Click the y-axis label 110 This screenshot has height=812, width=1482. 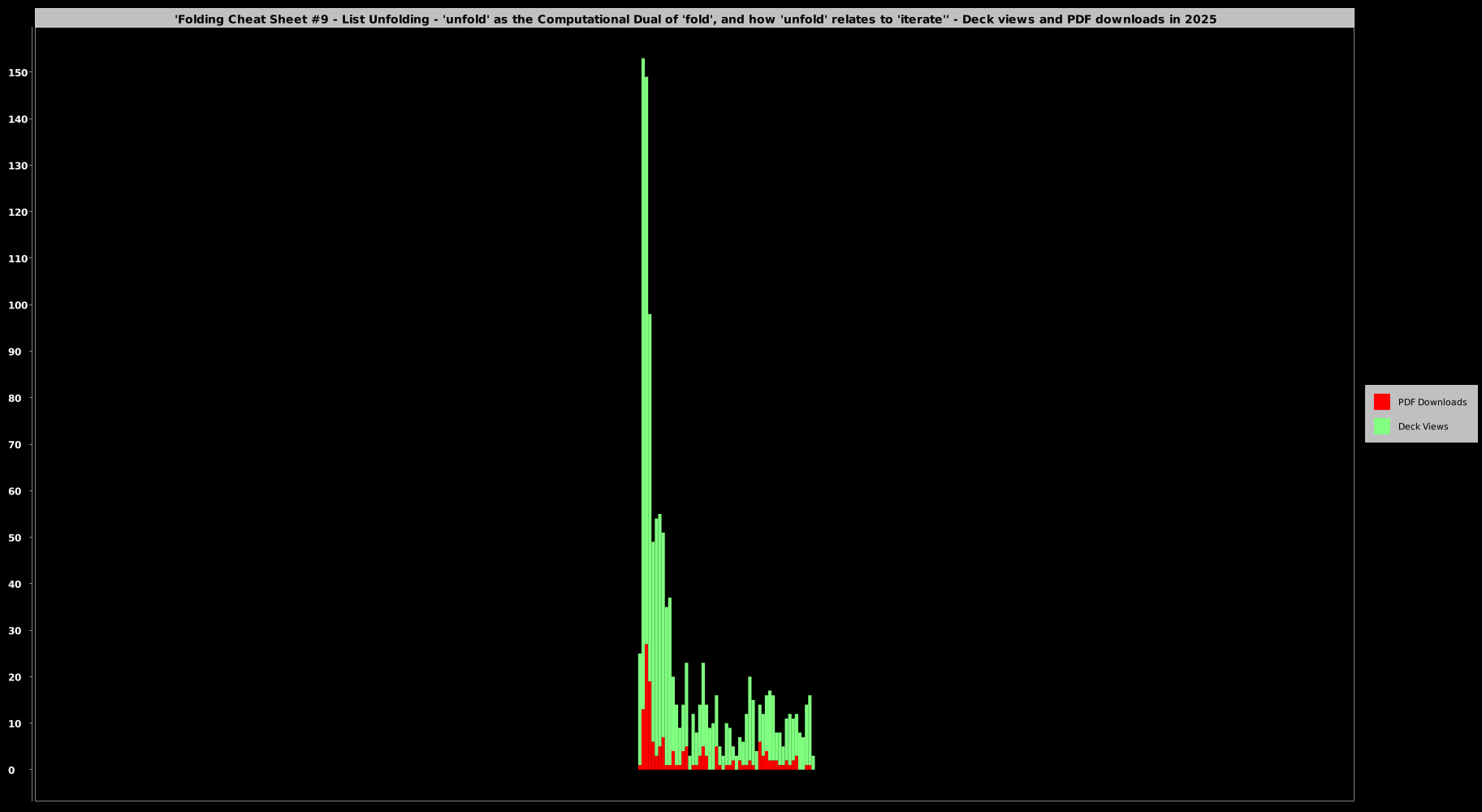(18, 259)
